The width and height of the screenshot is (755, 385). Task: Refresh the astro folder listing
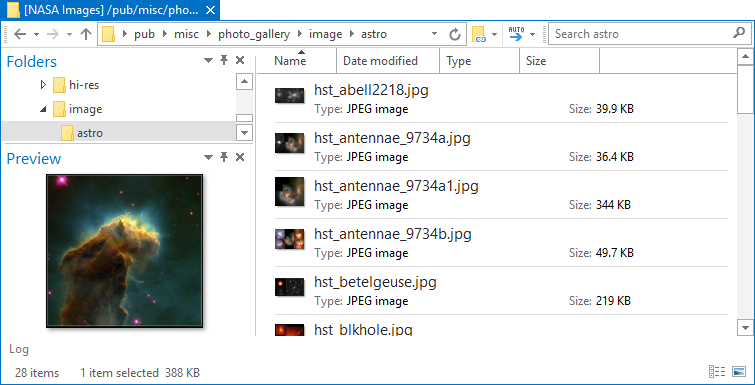click(455, 34)
